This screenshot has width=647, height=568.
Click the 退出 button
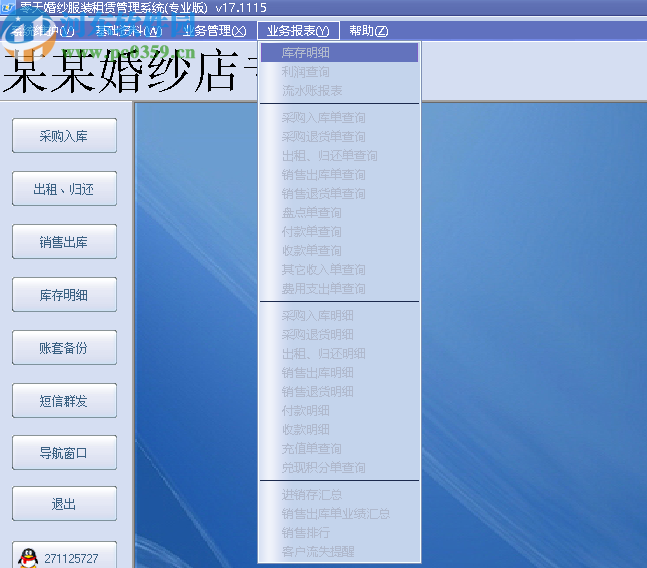(x=64, y=504)
